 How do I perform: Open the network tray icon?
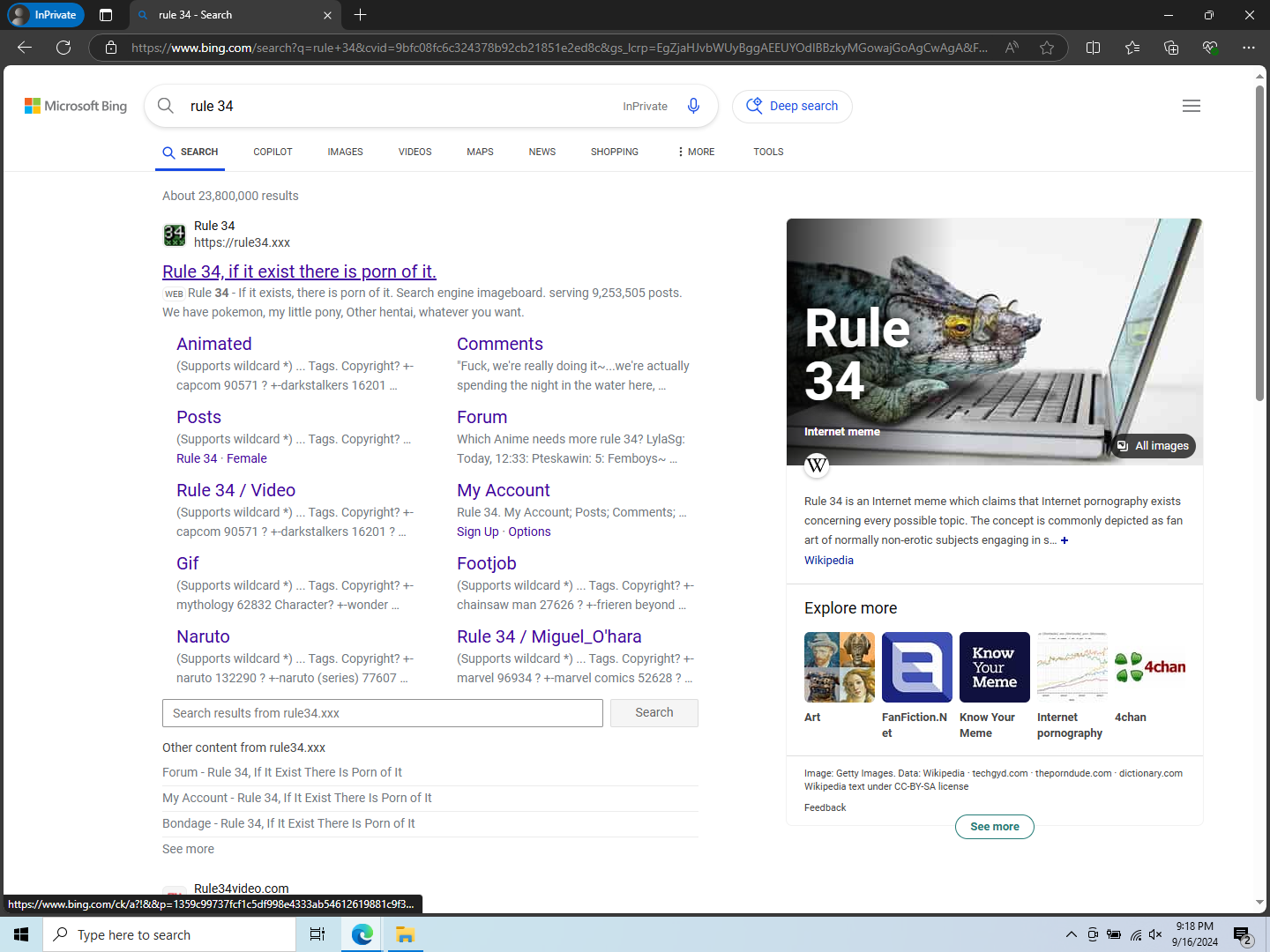[1136, 934]
